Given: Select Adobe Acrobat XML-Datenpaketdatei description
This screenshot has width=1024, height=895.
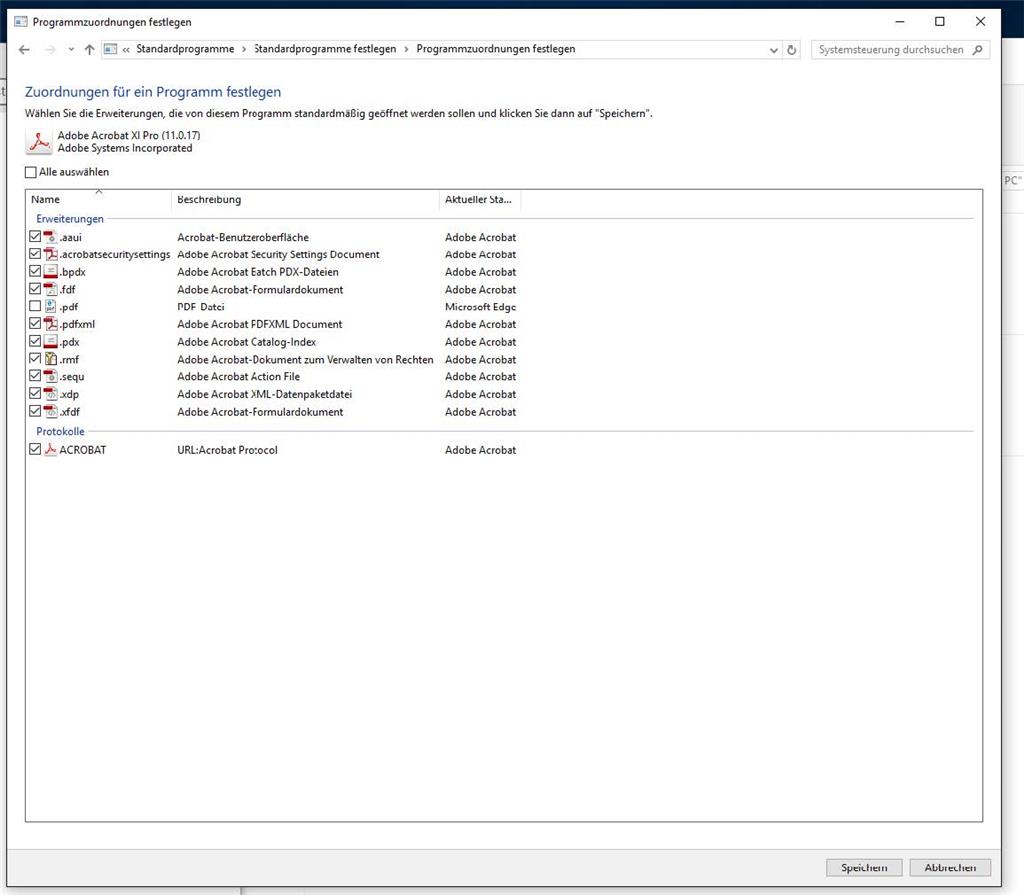Looking at the screenshot, I should [x=264, y=394].
